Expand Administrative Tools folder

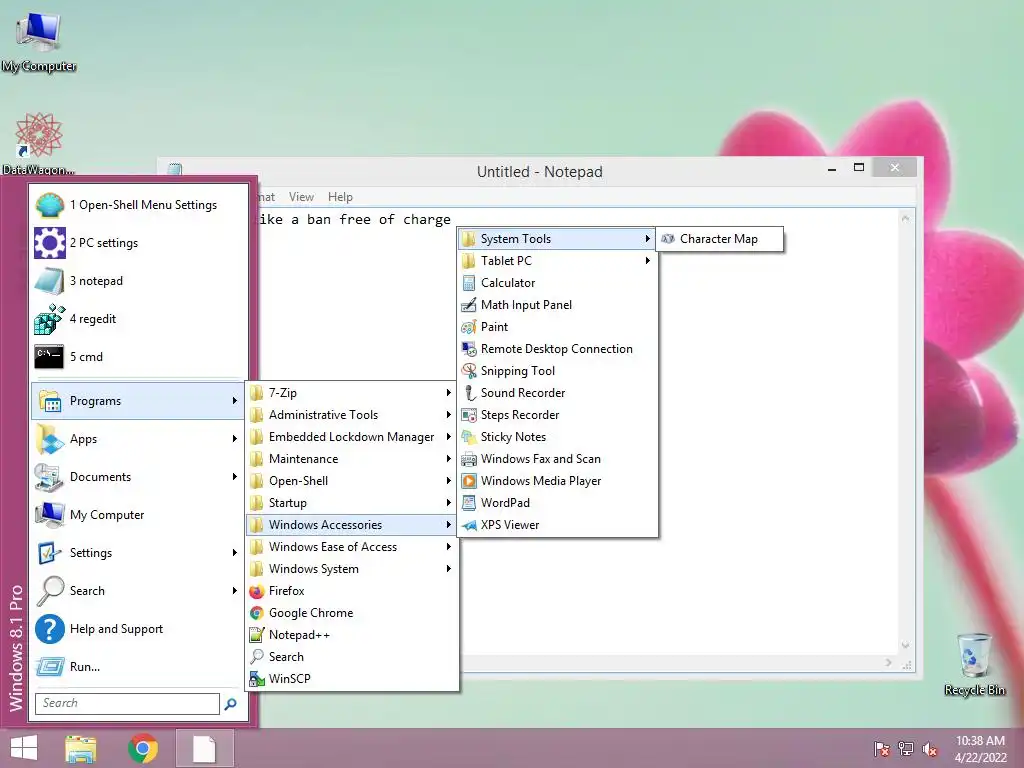(351, 415)
